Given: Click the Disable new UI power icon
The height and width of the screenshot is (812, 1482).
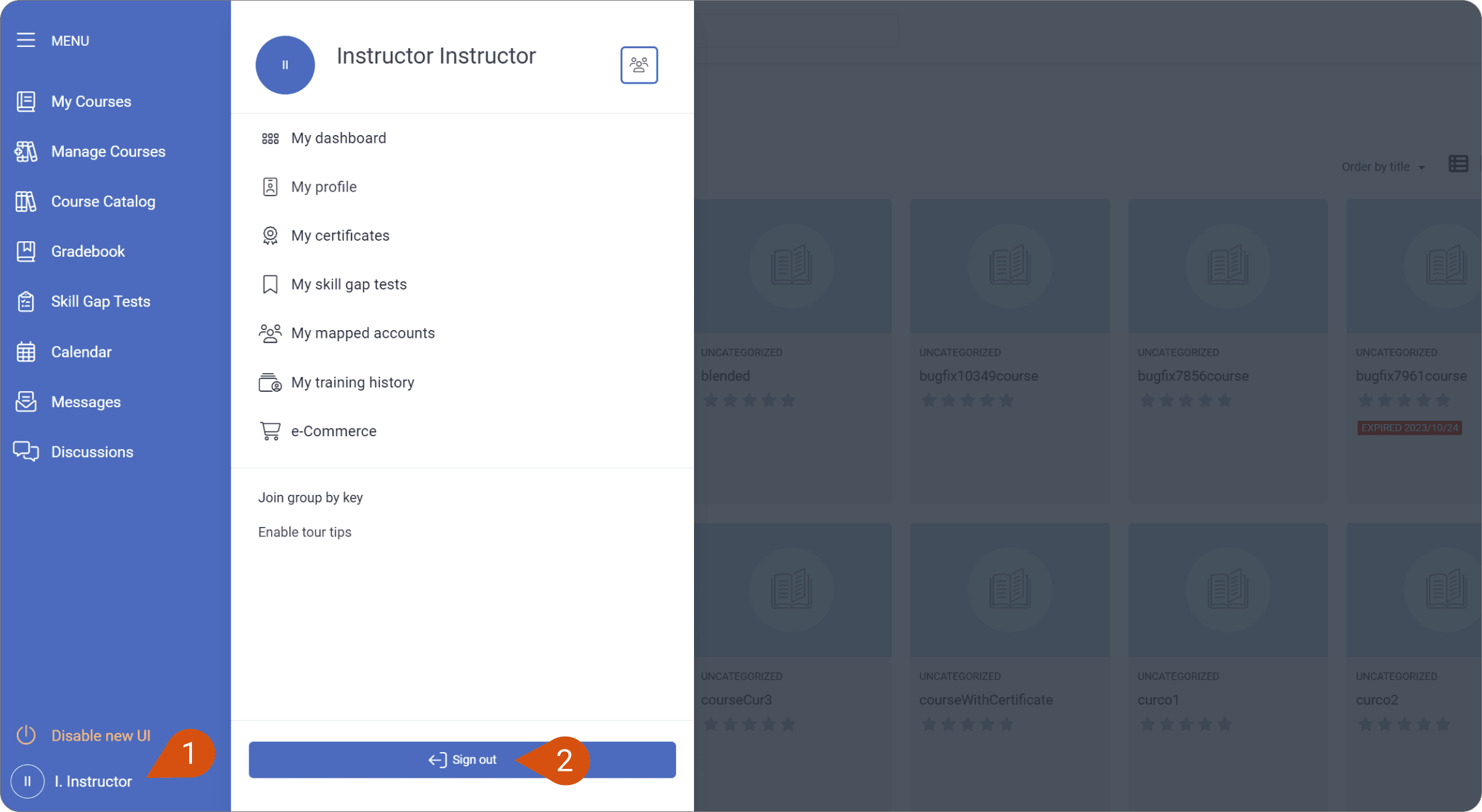Looking at the screenshot, I should [x=26, y=735].
